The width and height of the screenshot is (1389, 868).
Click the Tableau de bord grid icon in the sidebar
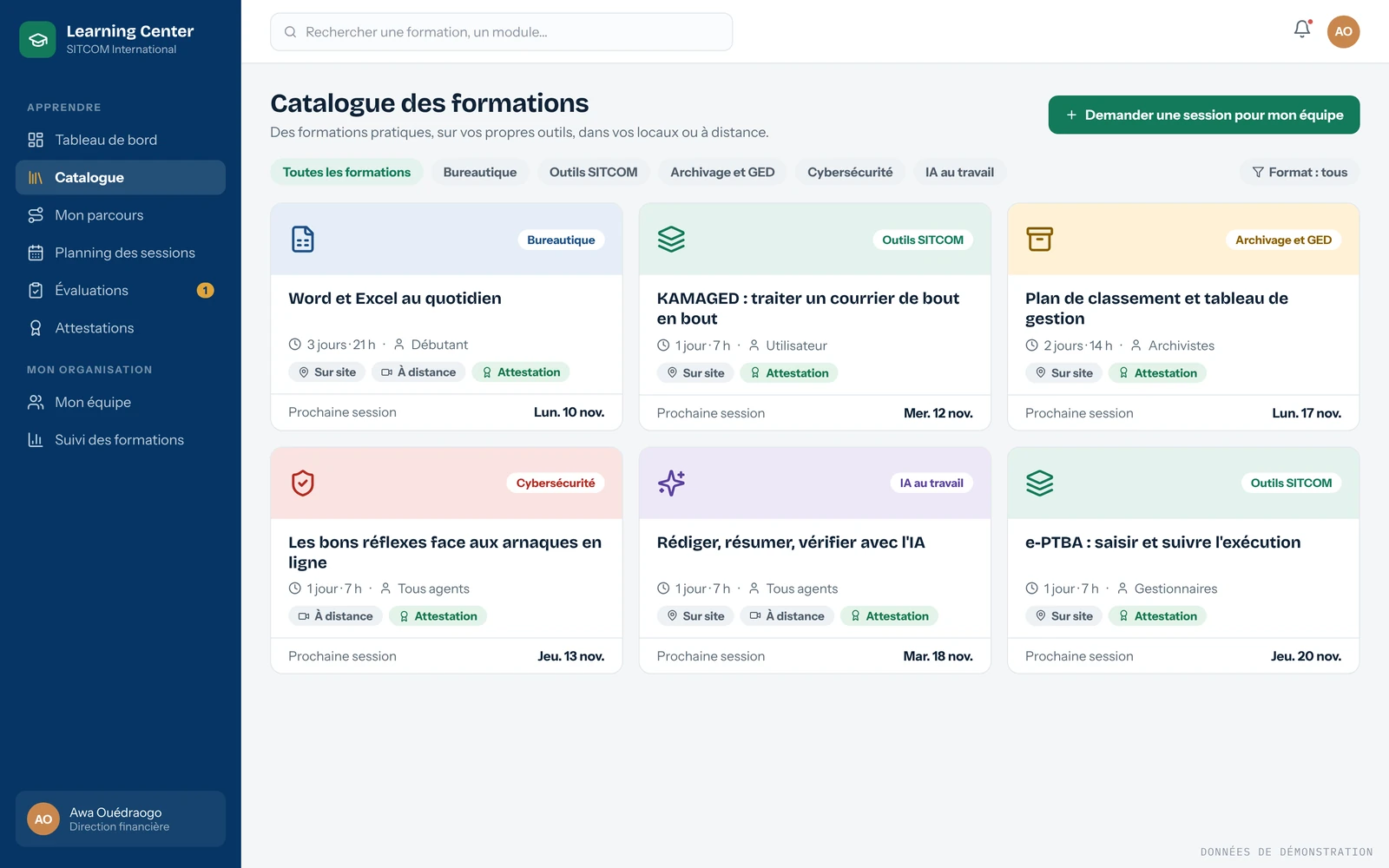36,140
